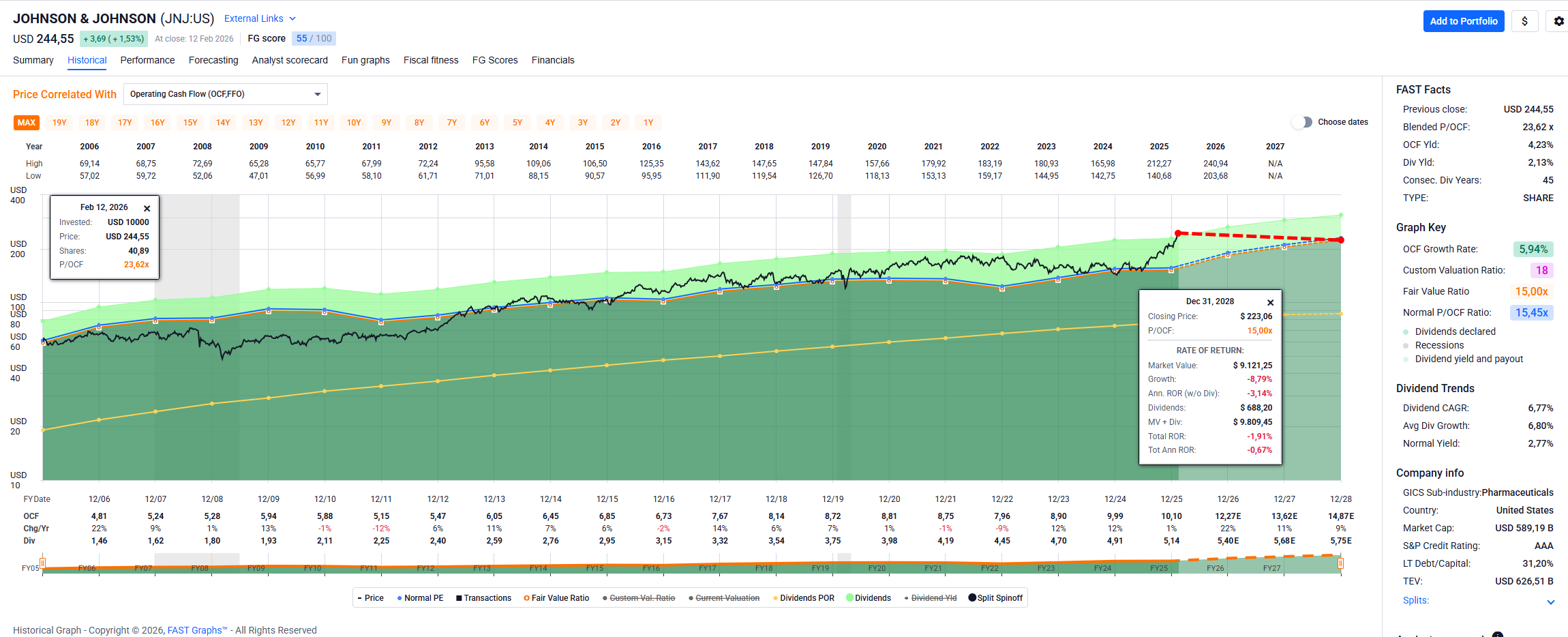
Task: Hide the Dividends legend series
Action: [x=869, y=598]
